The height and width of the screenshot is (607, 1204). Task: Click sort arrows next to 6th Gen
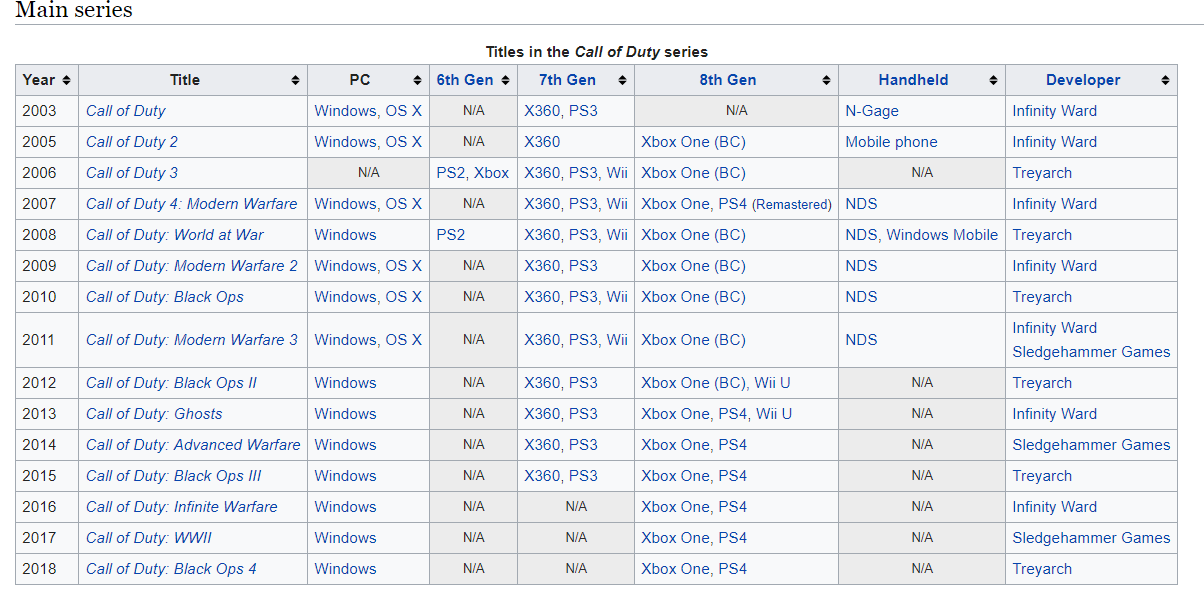505,80
